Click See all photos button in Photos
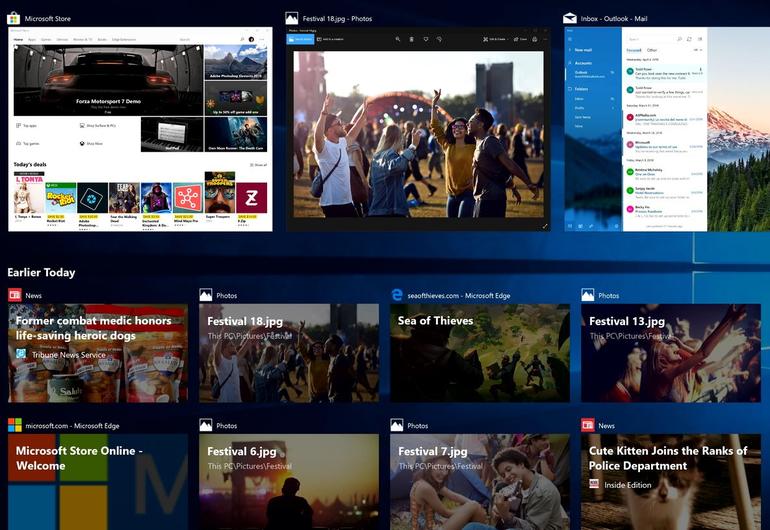 [x=300, y=39]
